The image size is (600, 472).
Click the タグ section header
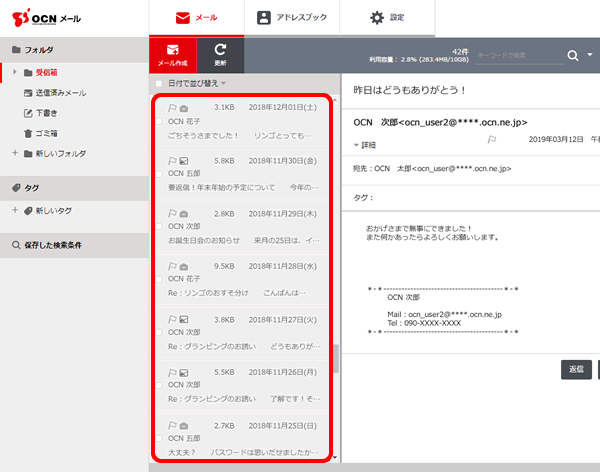coord(74,188)
